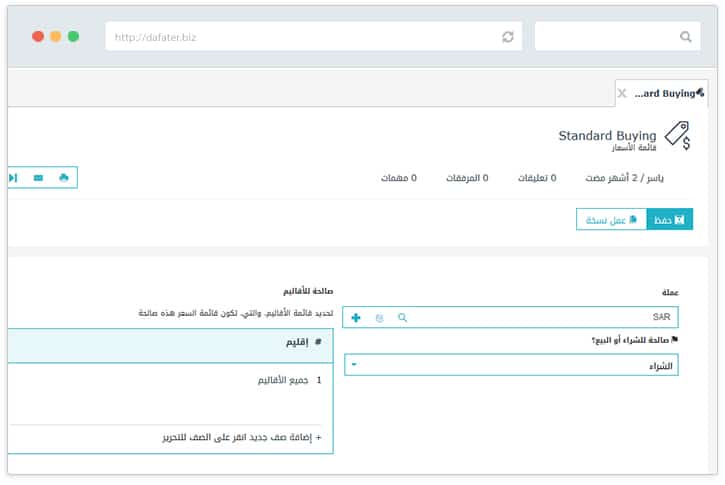Screen dimensions: 725x485
Task: Click the browser reload icon
Action: [508, 37]
